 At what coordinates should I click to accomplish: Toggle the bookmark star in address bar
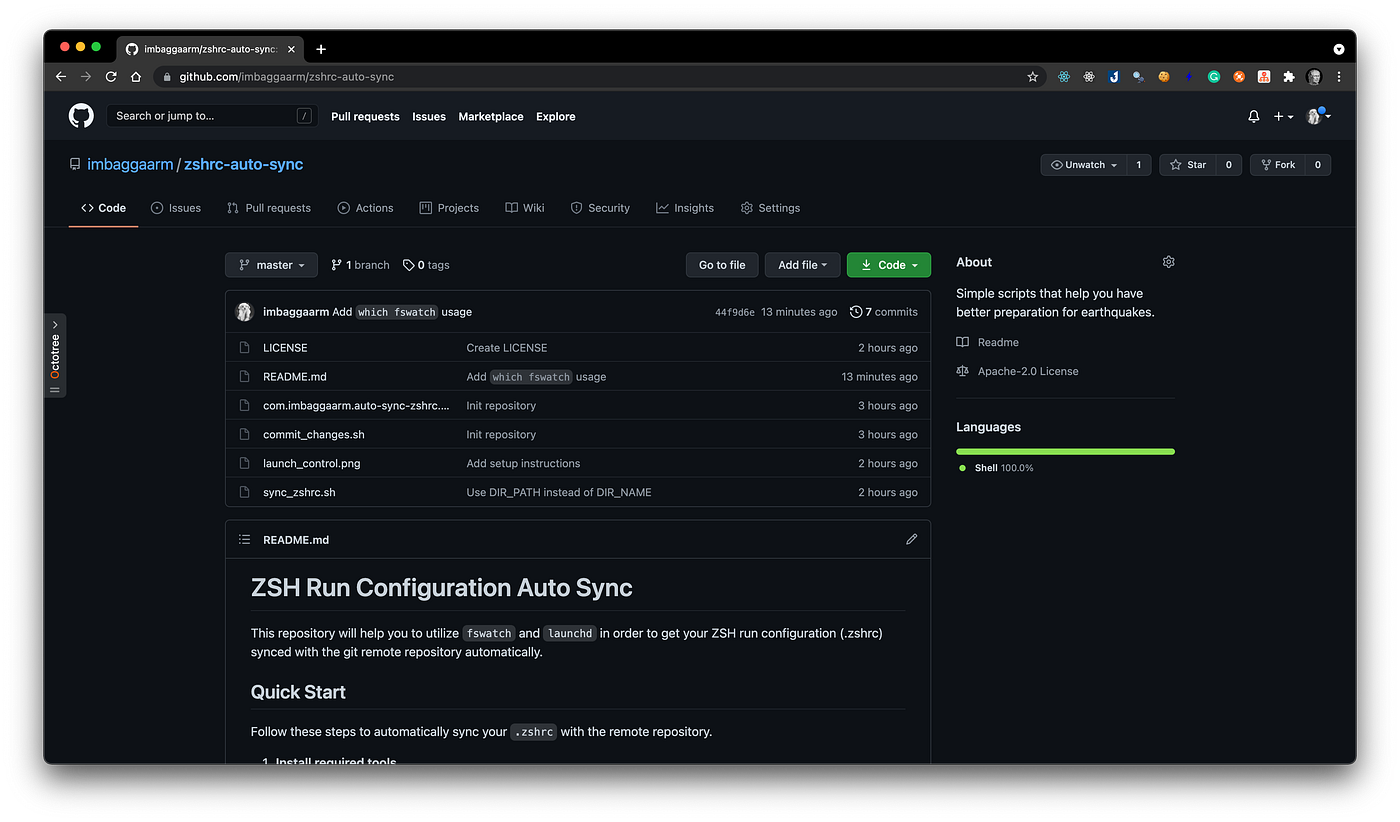click(1032, 76)
